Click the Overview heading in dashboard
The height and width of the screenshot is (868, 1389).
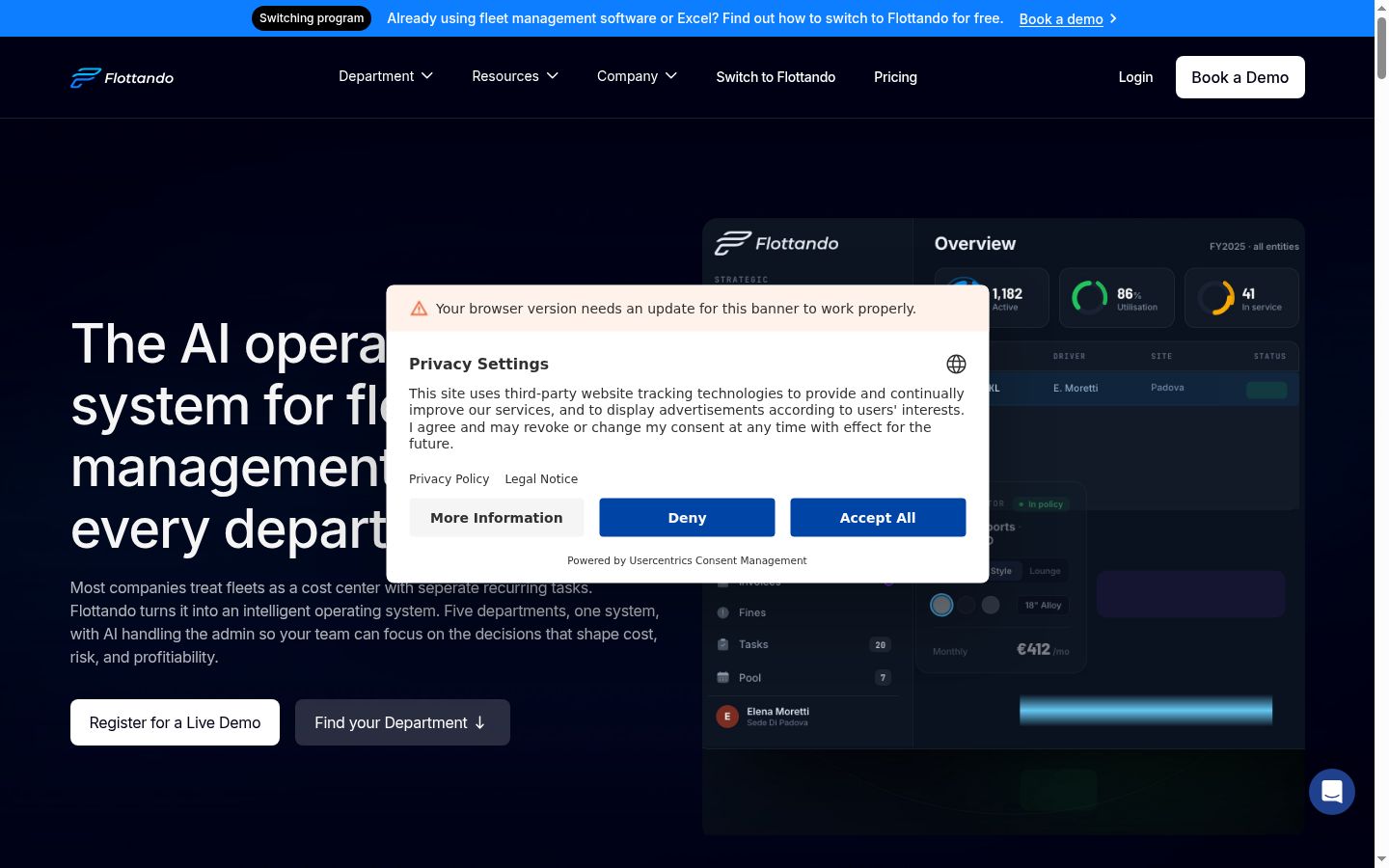(x=975, y=244)
